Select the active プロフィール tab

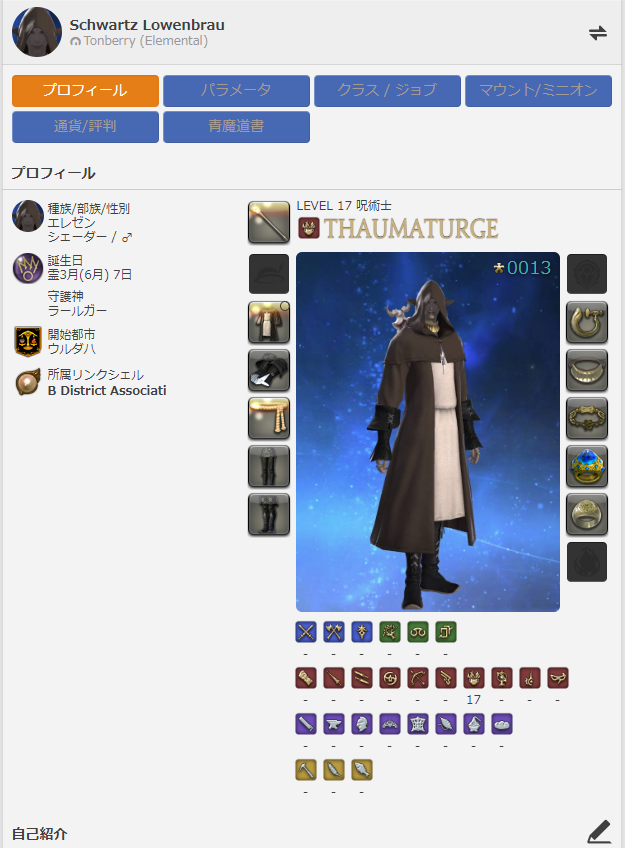click(85, 90)
